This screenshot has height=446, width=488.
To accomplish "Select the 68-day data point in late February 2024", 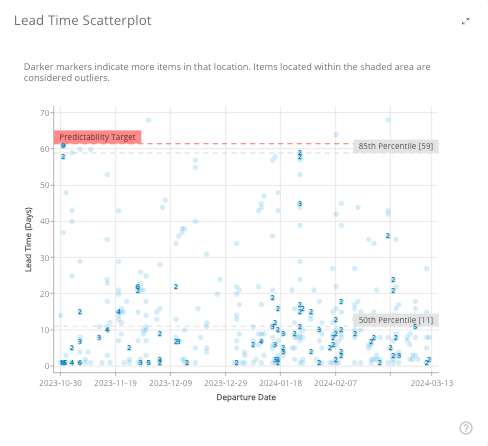I will pyautogui.click(x=388, y=120).
